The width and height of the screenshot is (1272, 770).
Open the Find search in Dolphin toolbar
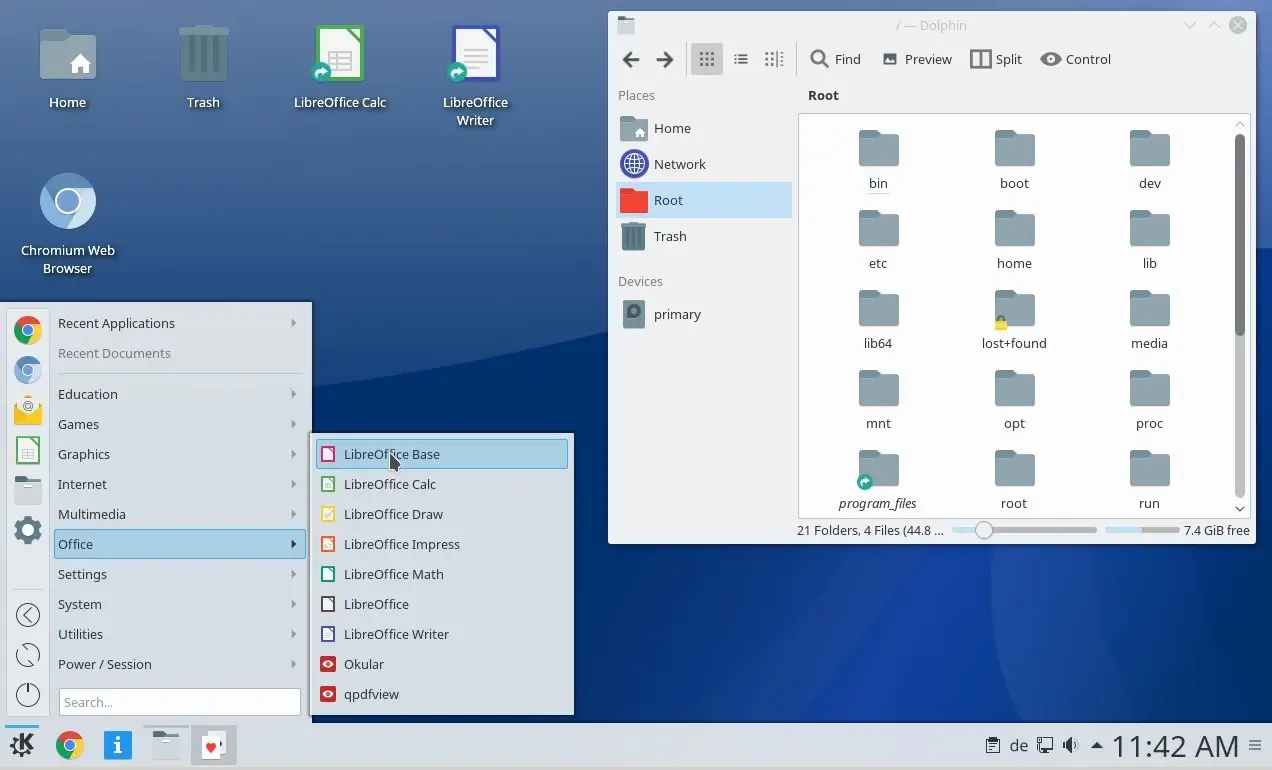(x=835, y=59)
